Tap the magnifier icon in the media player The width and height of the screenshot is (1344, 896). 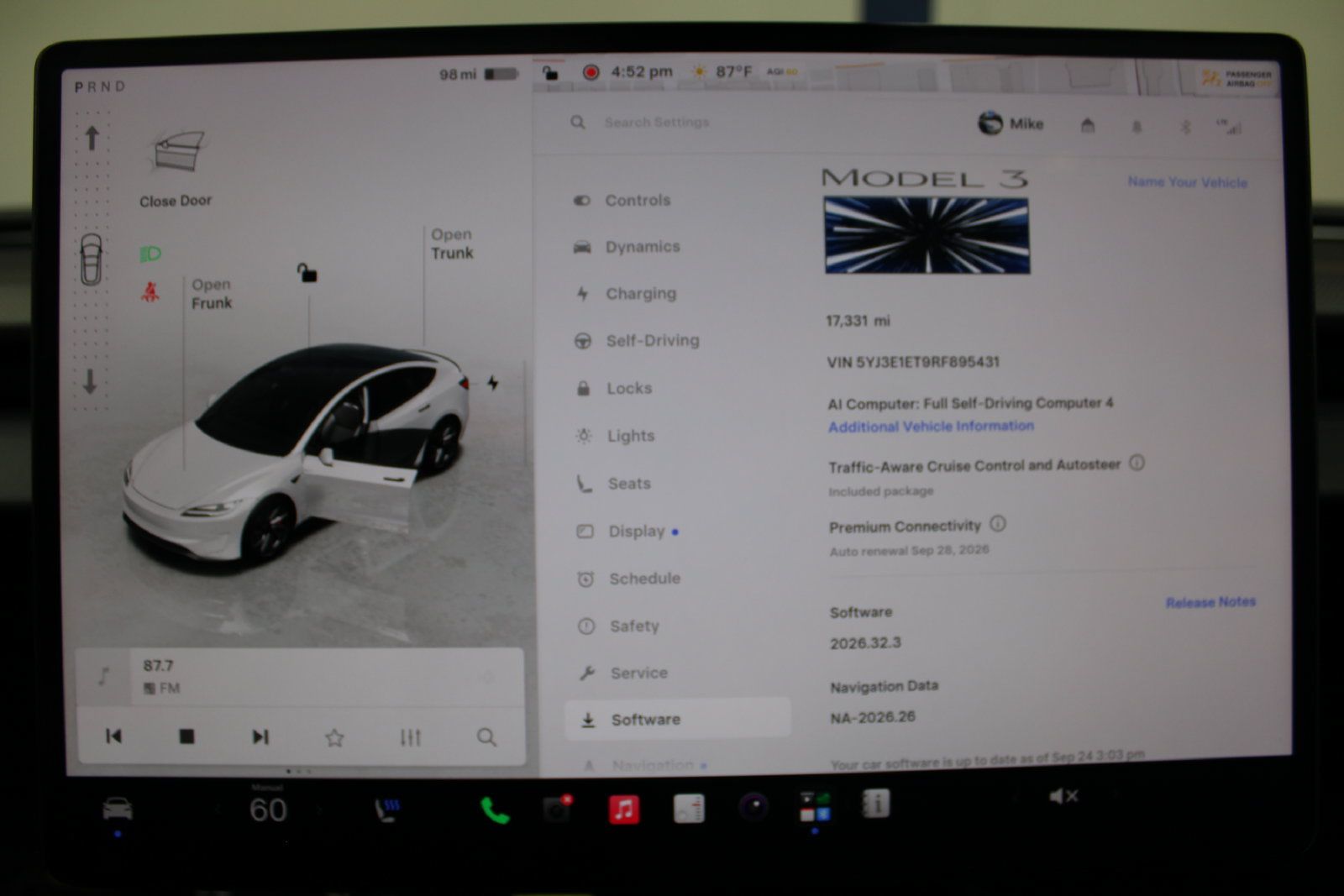(486, 737)
